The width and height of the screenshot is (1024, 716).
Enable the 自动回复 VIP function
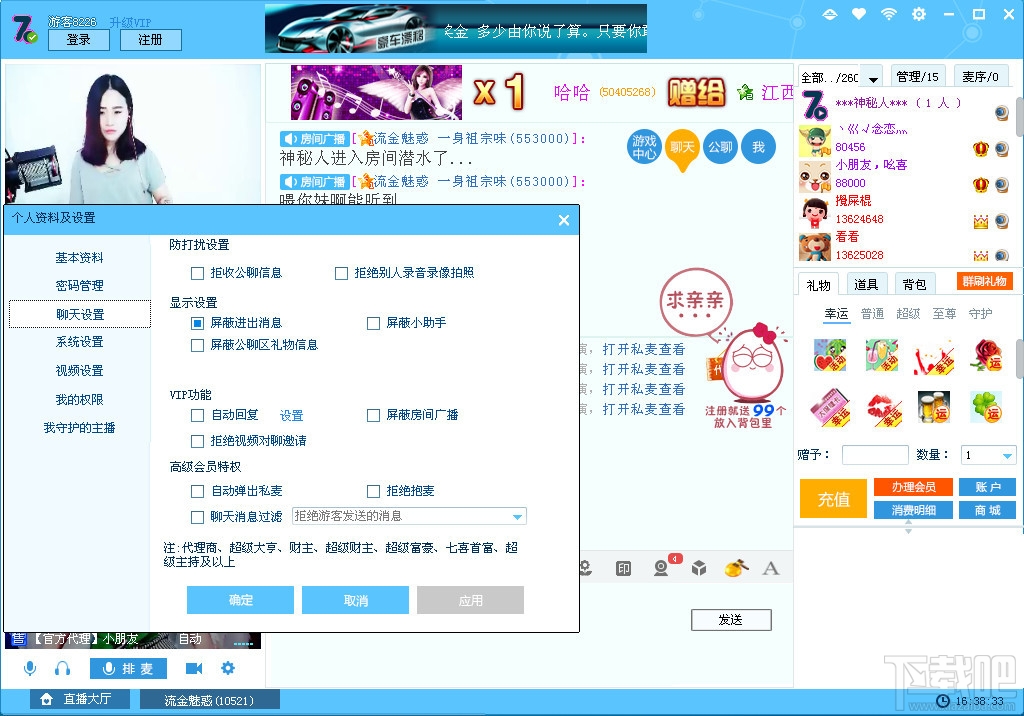point(196,414)
